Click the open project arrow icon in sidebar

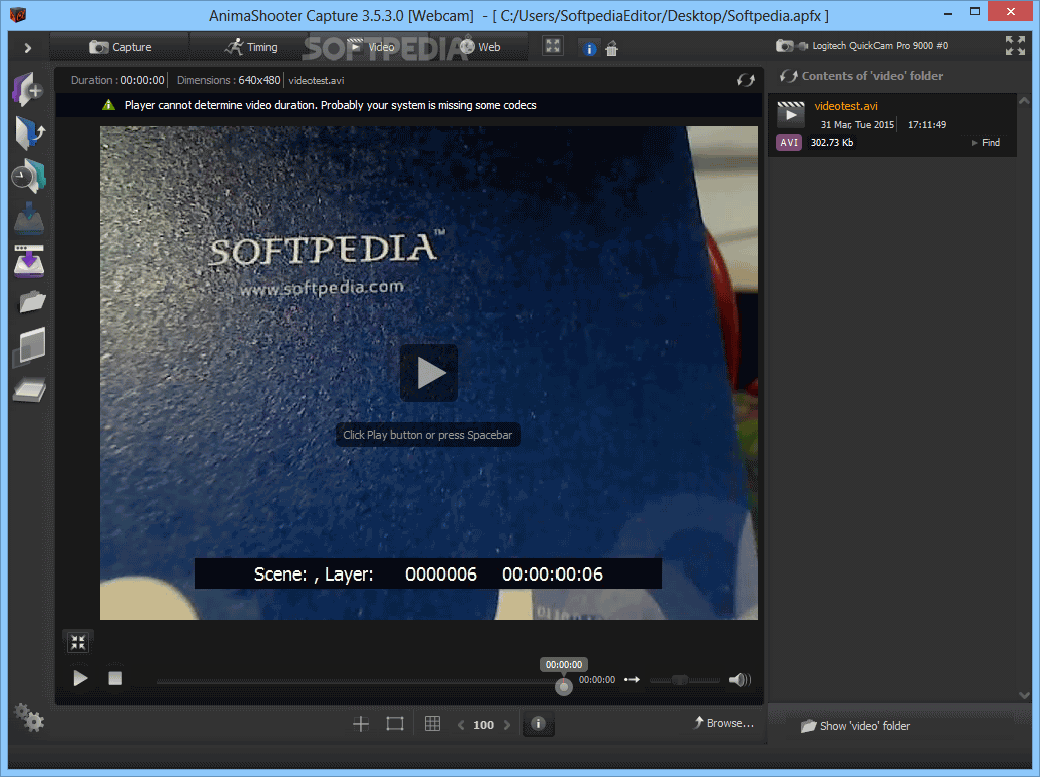(29, 133)
